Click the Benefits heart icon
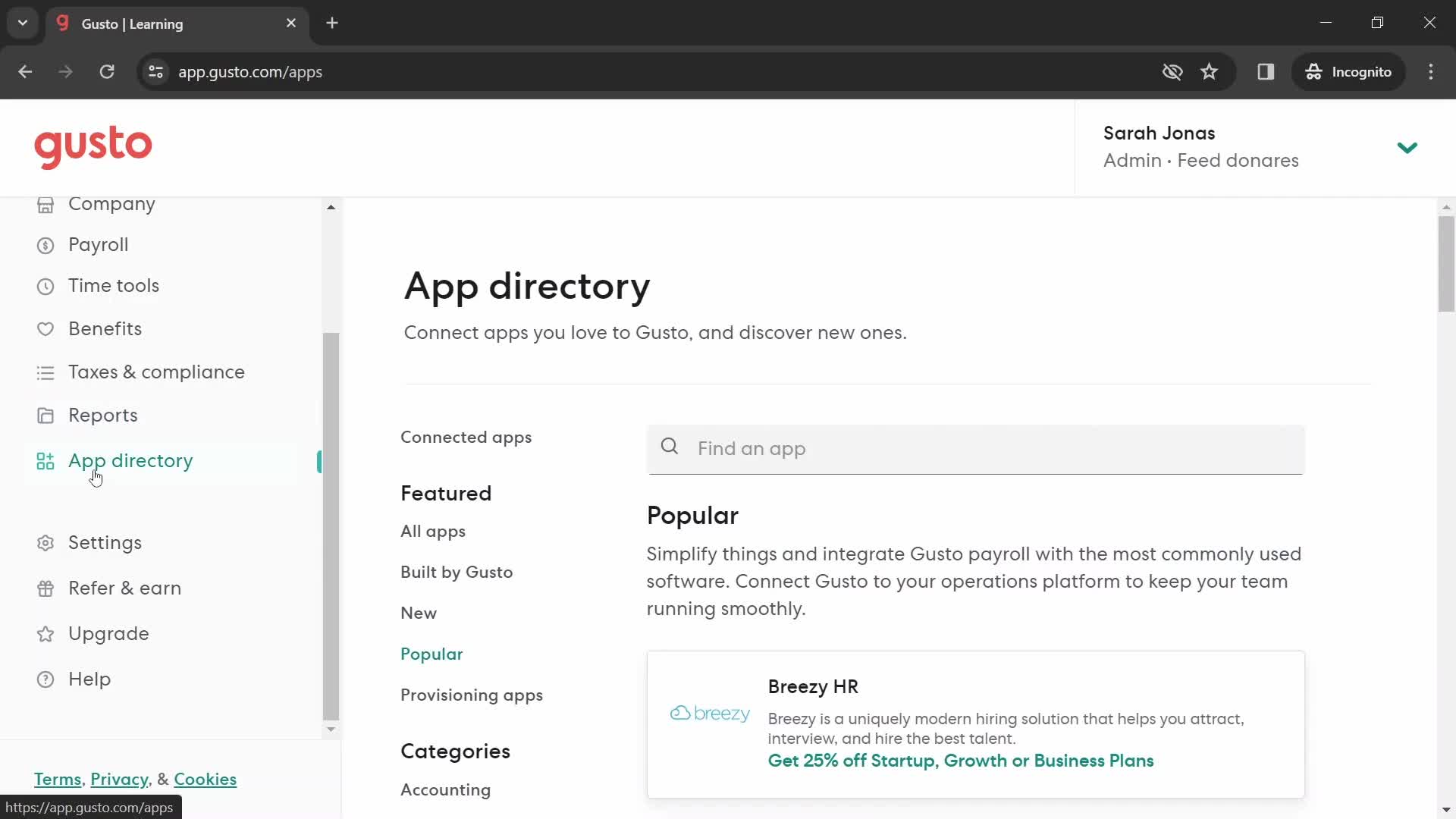 (x=45, y=329)
